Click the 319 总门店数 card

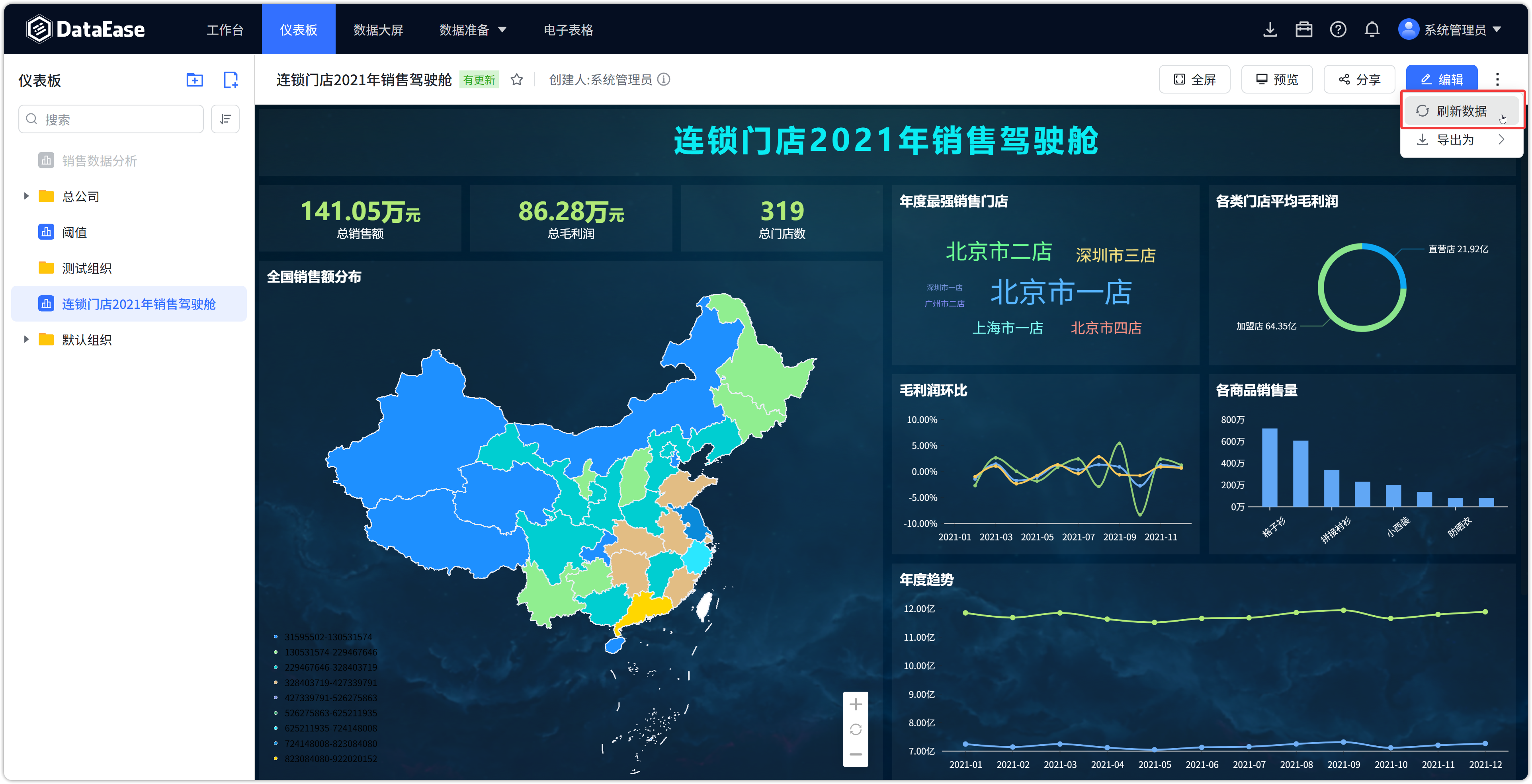point(782,218)
